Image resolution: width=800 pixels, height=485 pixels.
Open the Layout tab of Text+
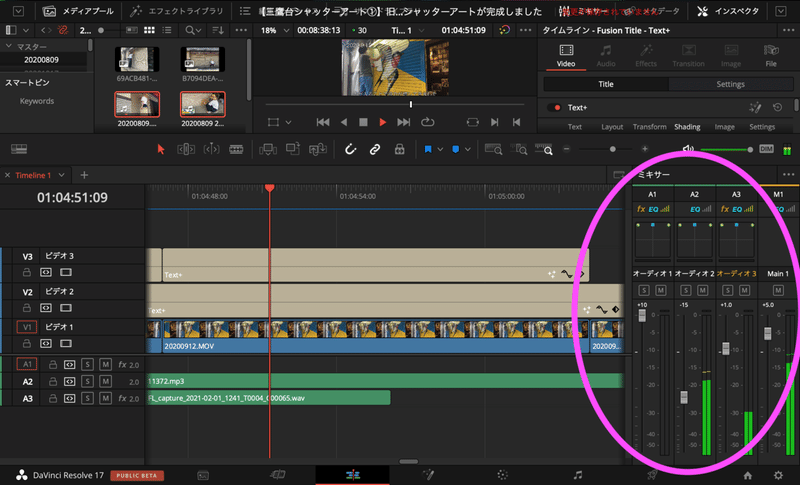click(x=612, y=126)
